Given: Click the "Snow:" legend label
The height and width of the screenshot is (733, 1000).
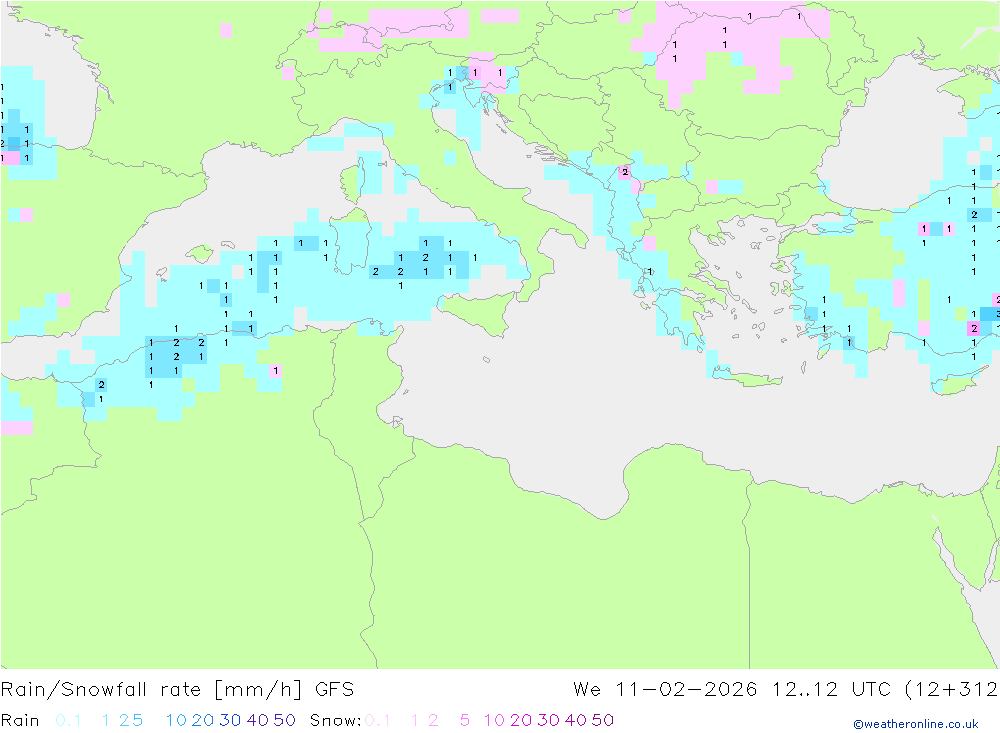Looking at the screenshot, I should point(335,720).
